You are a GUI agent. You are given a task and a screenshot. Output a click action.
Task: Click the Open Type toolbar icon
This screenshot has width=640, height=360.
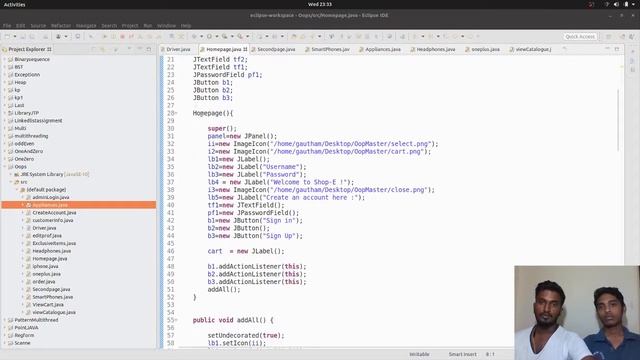coord(293,36)
